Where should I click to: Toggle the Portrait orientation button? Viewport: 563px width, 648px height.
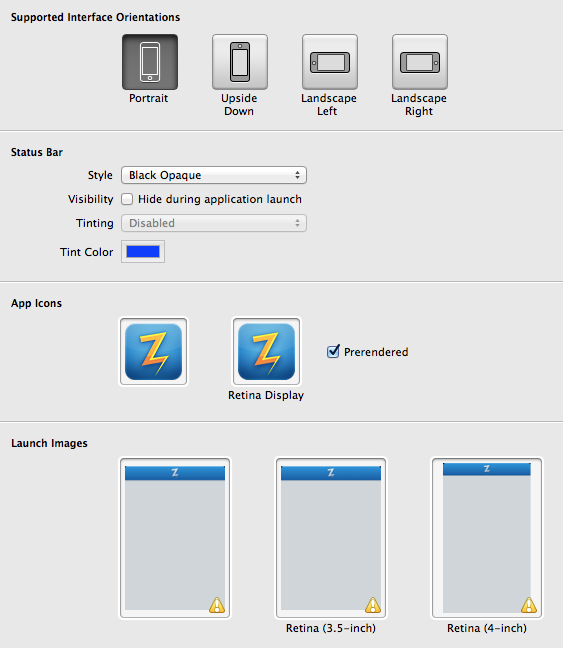pos(150,62)
